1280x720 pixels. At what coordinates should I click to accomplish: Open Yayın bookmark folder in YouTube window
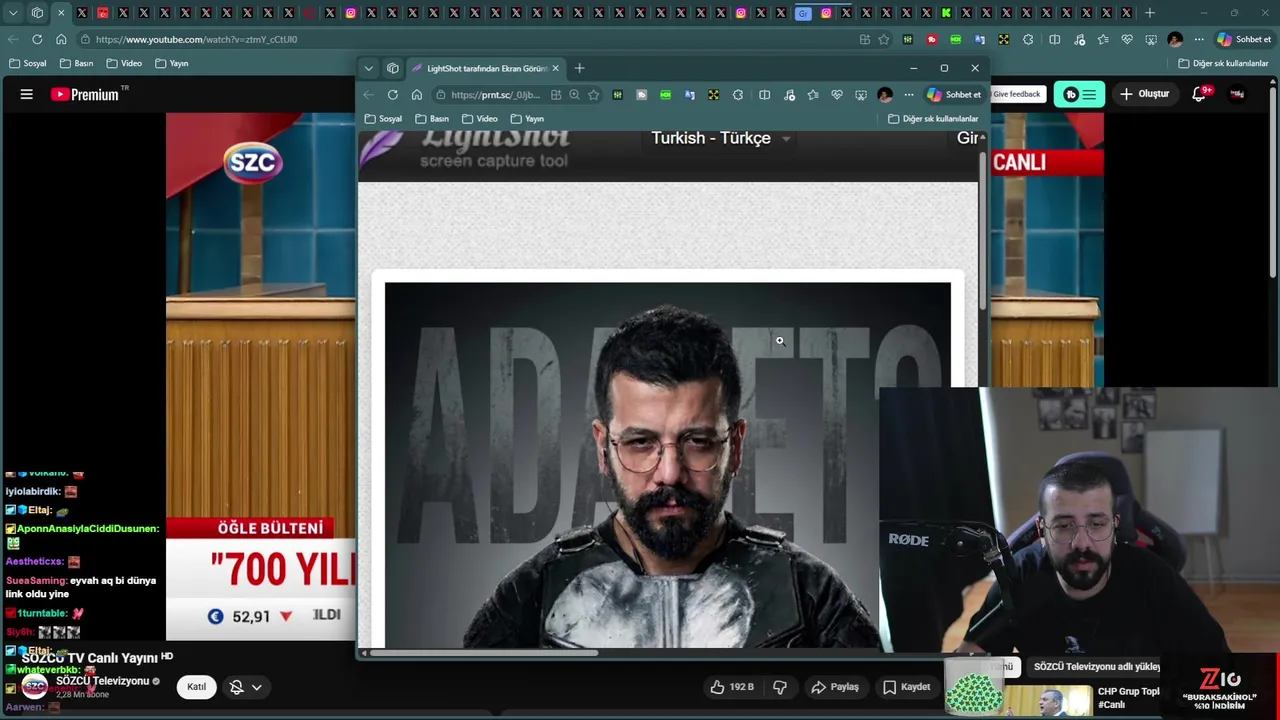click(x=172, y=63)
